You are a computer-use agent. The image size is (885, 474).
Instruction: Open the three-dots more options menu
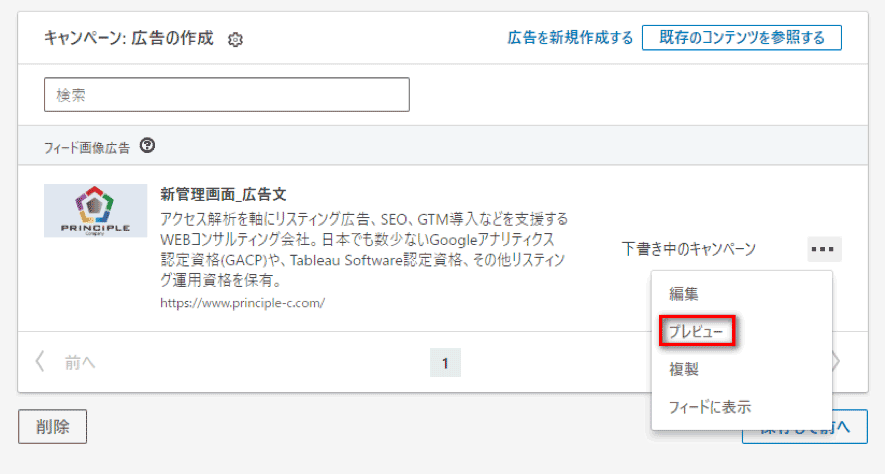824,249
